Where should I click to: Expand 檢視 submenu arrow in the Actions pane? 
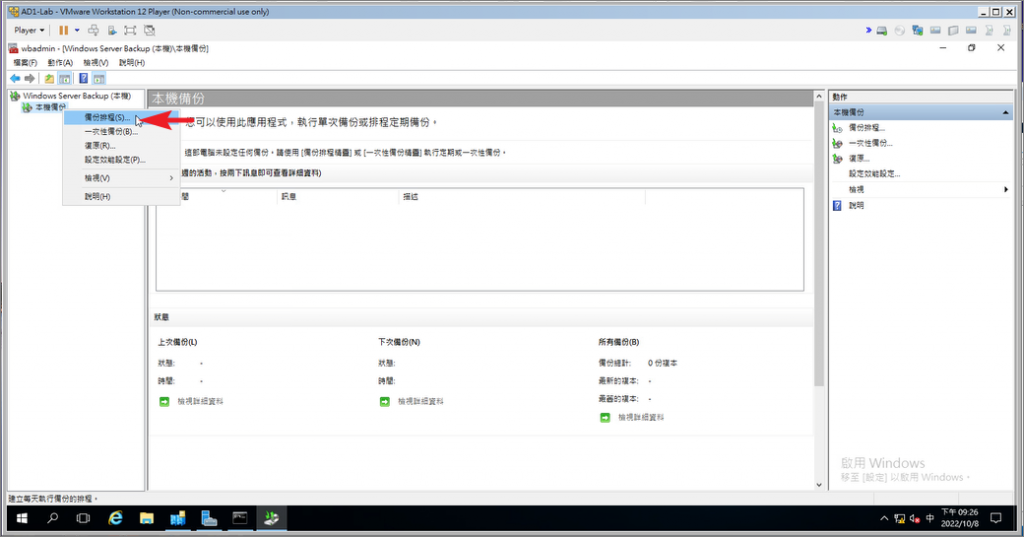click(x=1006, y=189)
